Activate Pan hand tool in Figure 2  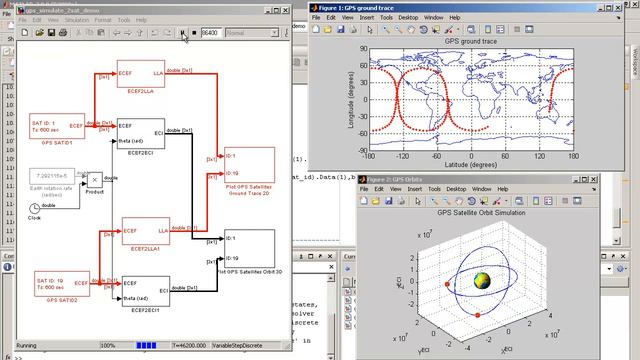[459, 201]
